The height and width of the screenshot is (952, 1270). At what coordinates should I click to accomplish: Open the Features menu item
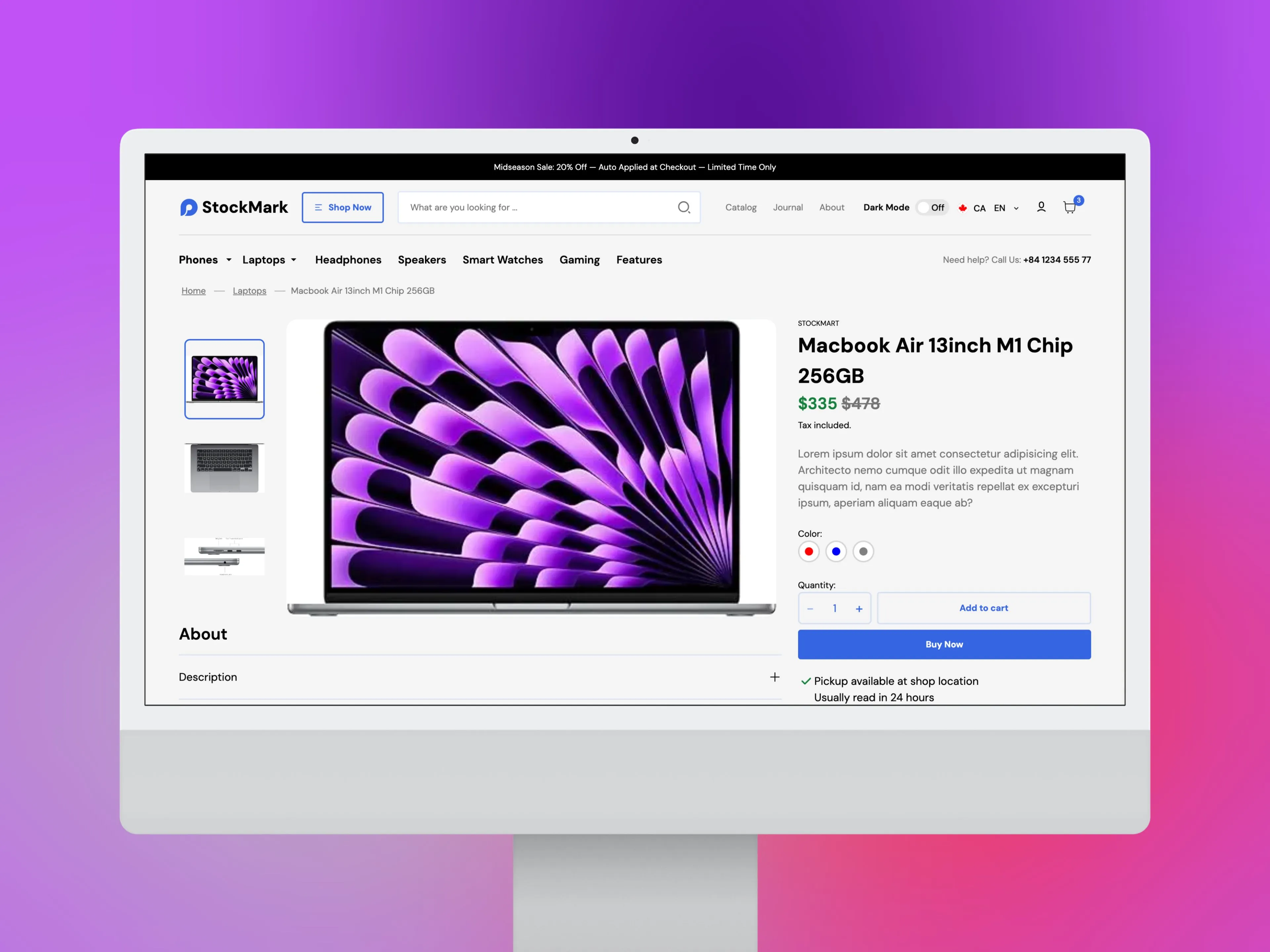click(x=639, y=260)
